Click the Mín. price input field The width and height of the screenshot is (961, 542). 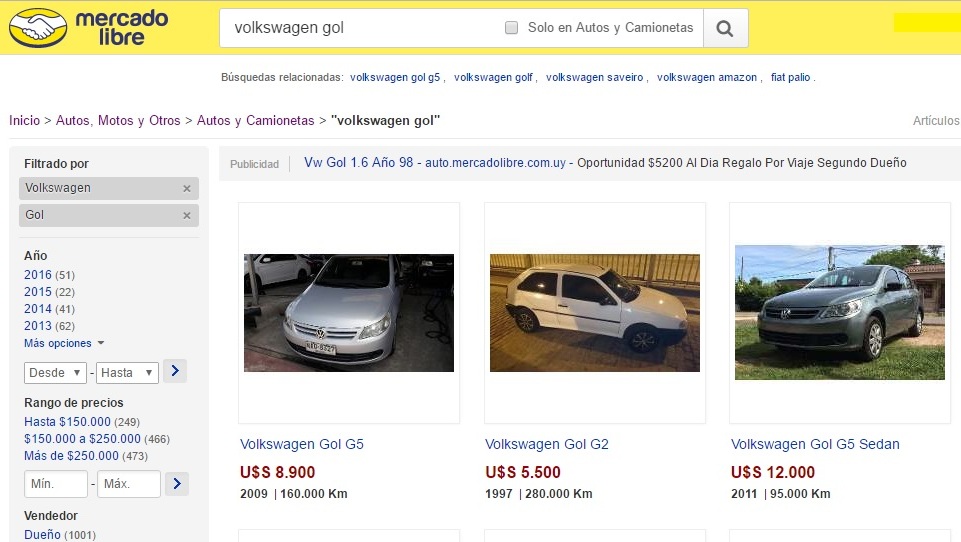pos(56,484)
